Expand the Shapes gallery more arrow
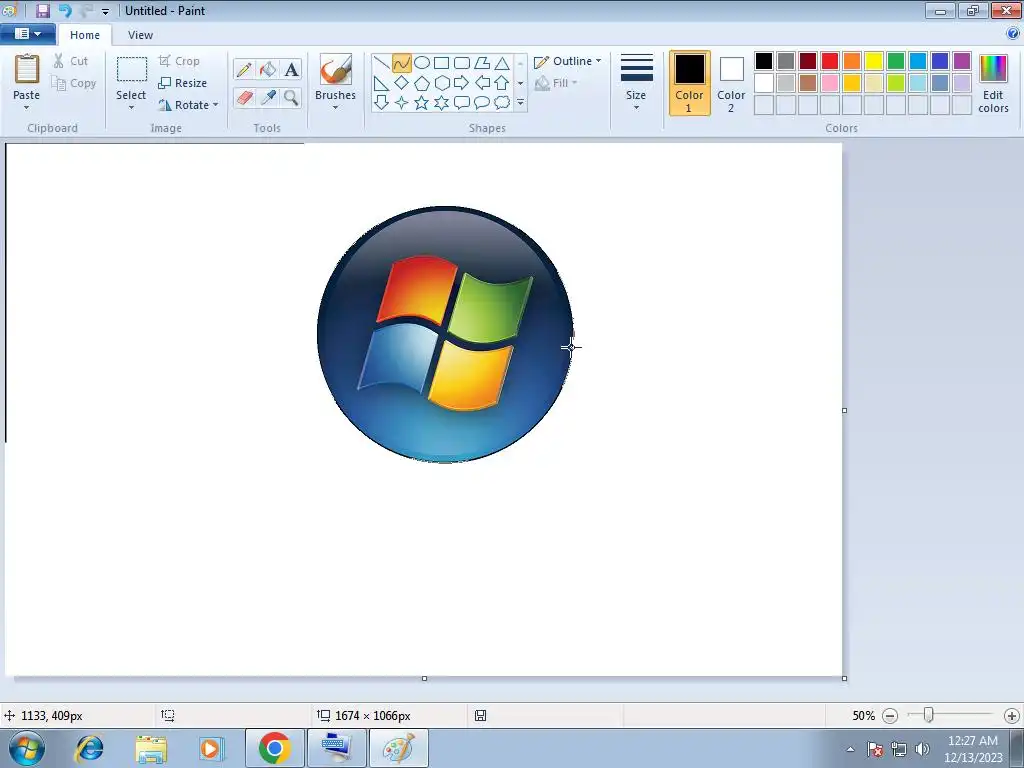This screenshot has height=768, width=1024. coord(520,103)
